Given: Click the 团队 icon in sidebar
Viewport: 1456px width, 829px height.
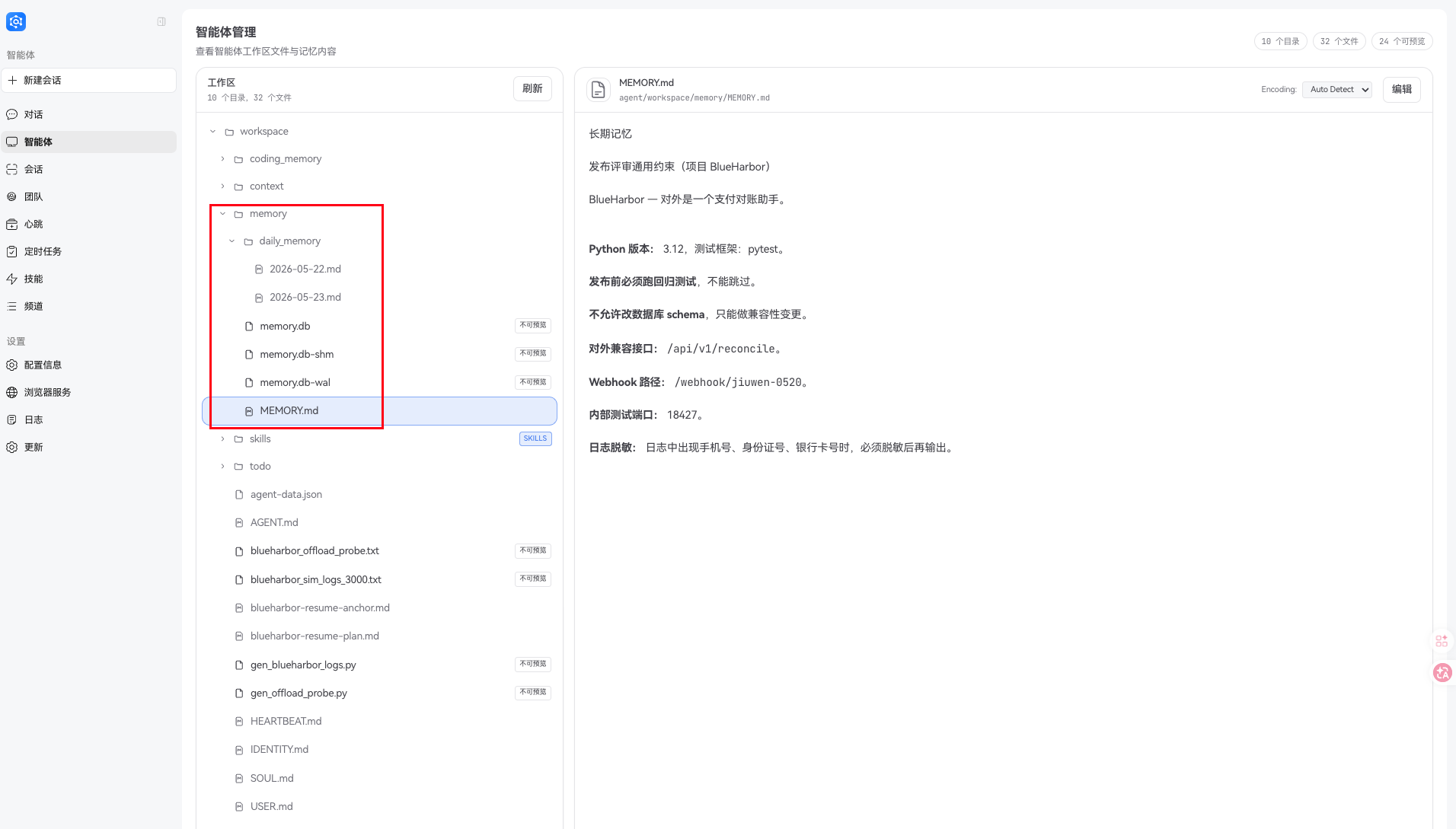Looking at the screenshot, I should point(12,196).
